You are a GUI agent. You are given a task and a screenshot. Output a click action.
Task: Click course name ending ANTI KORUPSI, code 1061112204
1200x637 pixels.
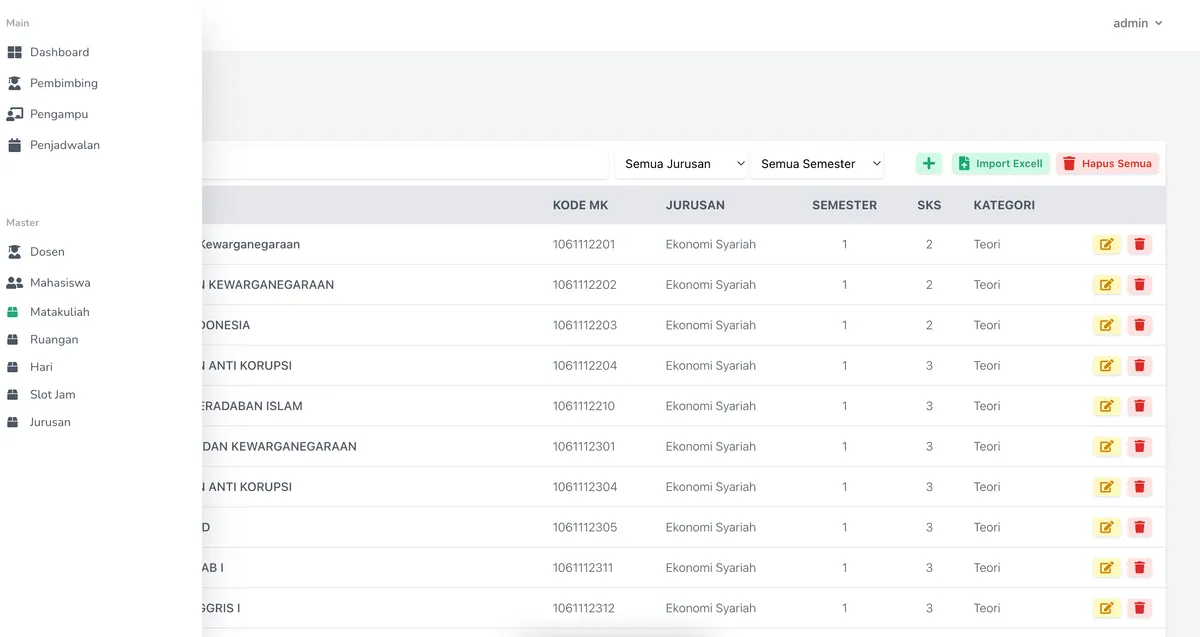[247, 366]
